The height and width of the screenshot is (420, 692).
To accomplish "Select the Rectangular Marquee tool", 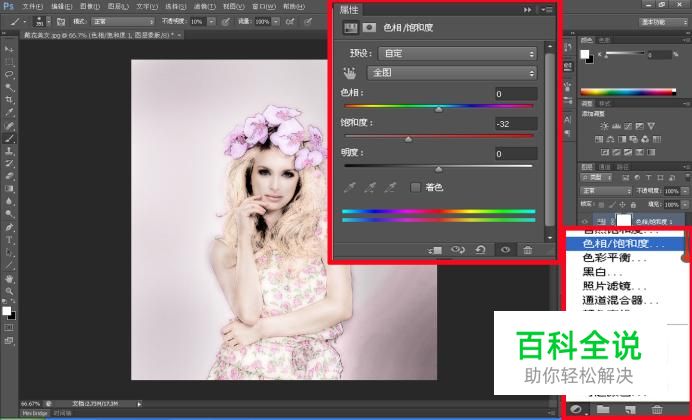I will [x=9, y=62].
